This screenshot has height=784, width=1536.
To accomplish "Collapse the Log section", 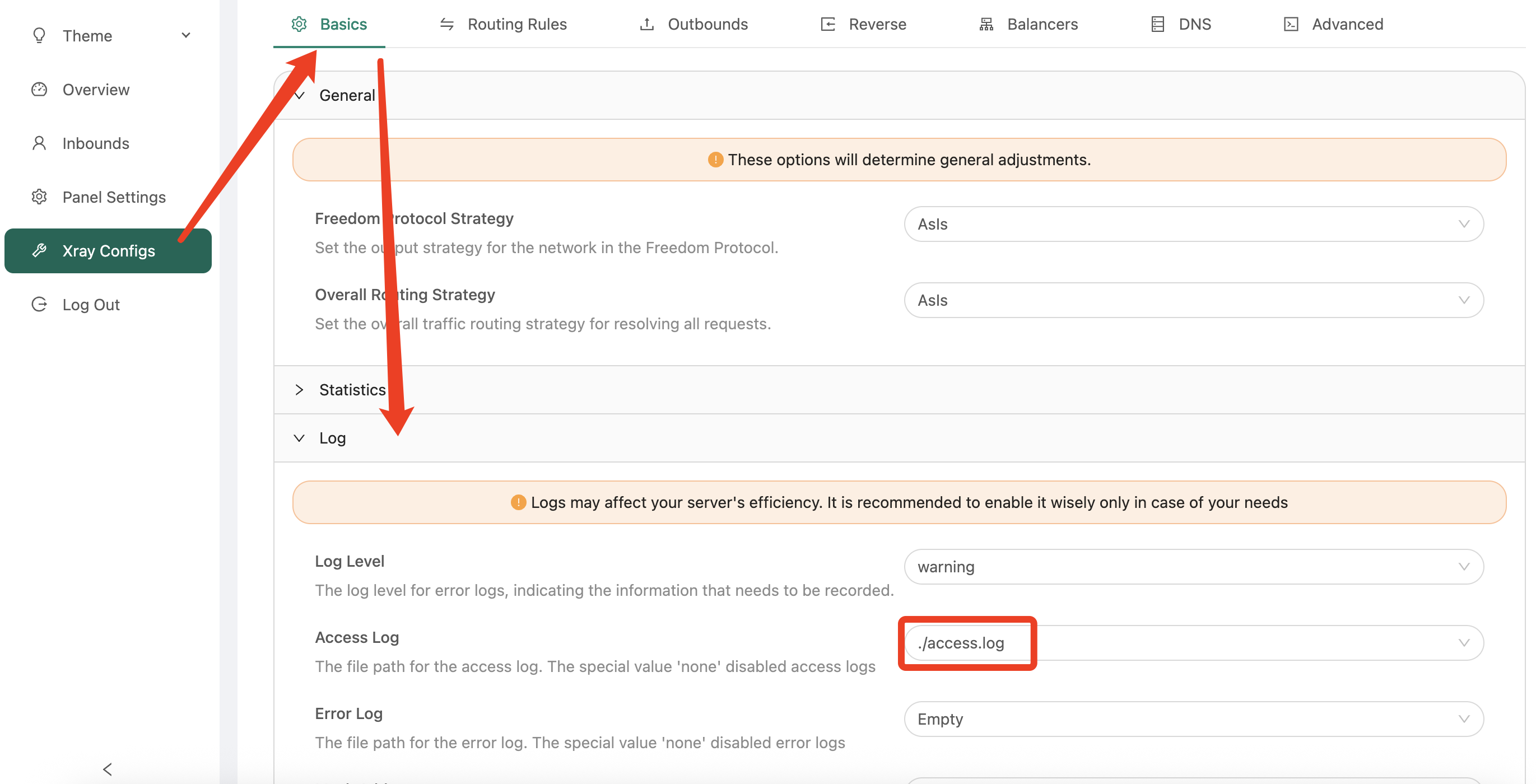I will pyautogui.click(x=332, y=438).
